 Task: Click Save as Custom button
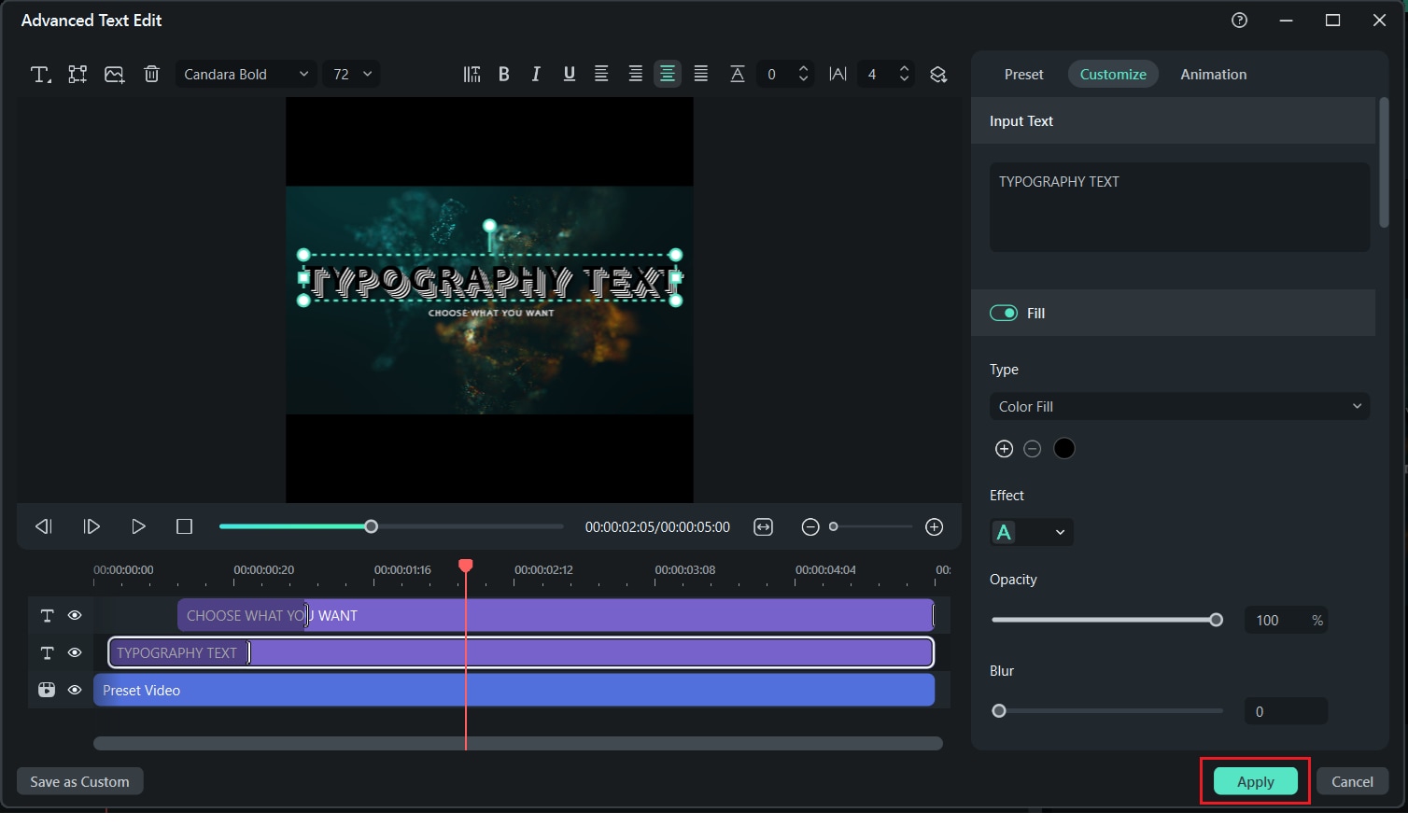click(x=79, y=781)
